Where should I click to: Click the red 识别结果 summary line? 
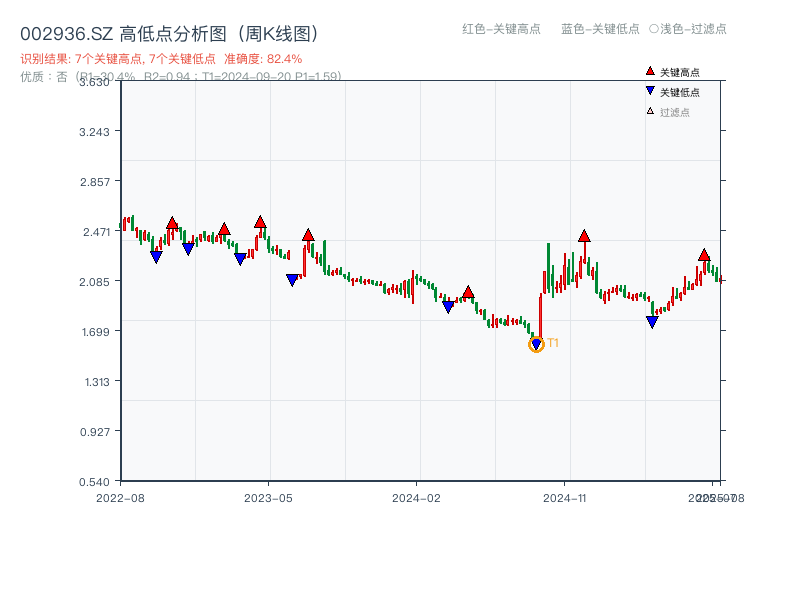tap(161, 59)
